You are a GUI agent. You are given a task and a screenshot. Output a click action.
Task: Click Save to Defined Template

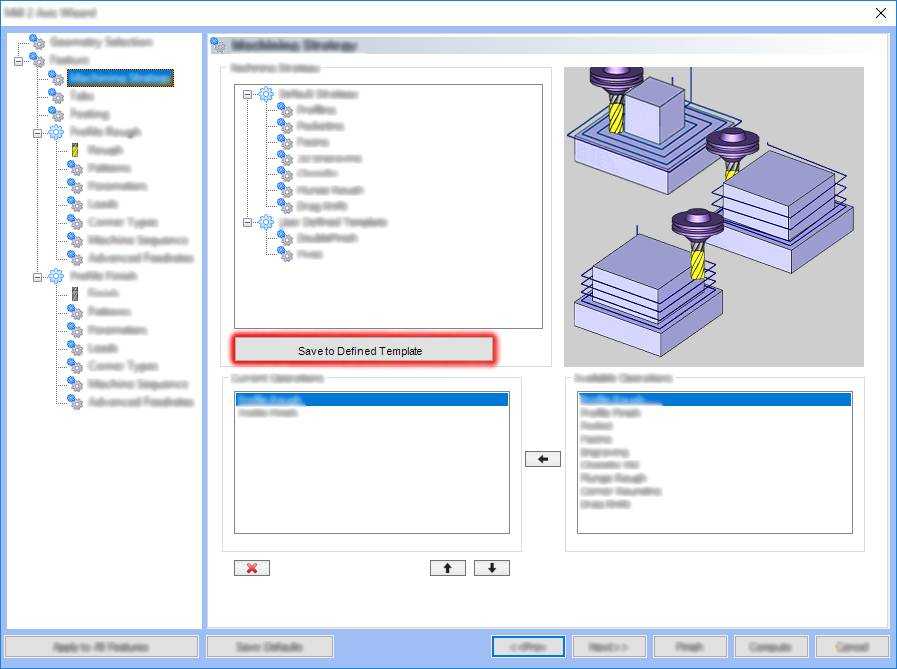[x=363, y=350]
